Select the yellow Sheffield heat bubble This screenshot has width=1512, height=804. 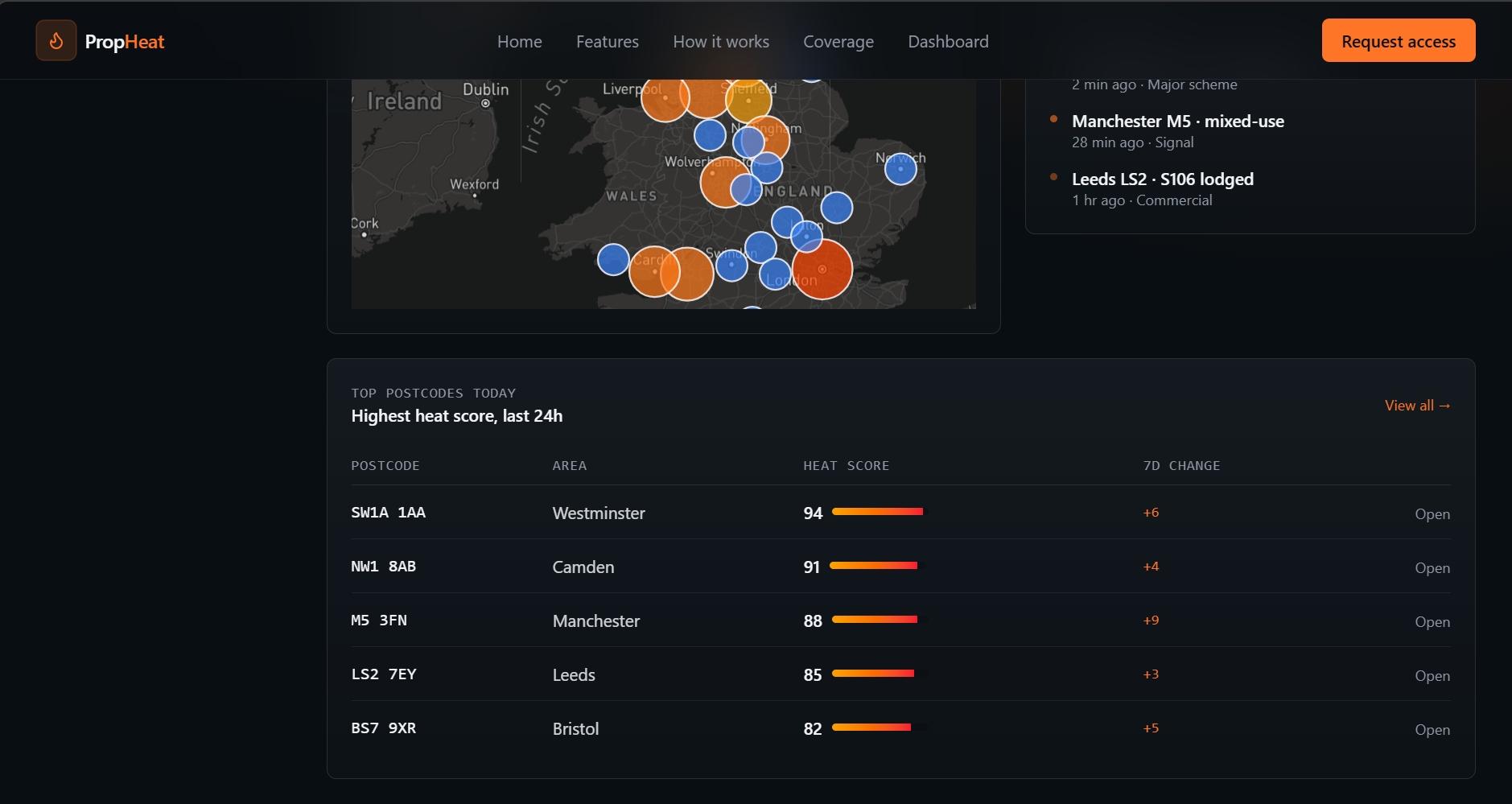click(x=748, y=98)
